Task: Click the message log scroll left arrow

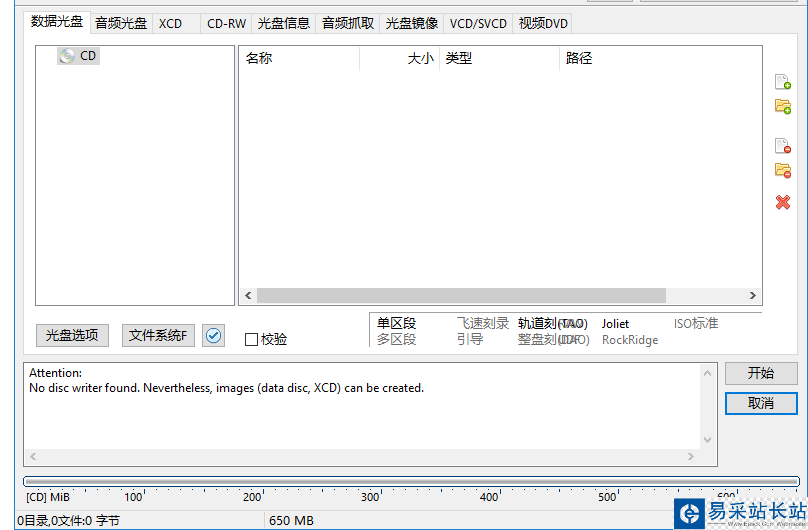Action: coord(33,456)
